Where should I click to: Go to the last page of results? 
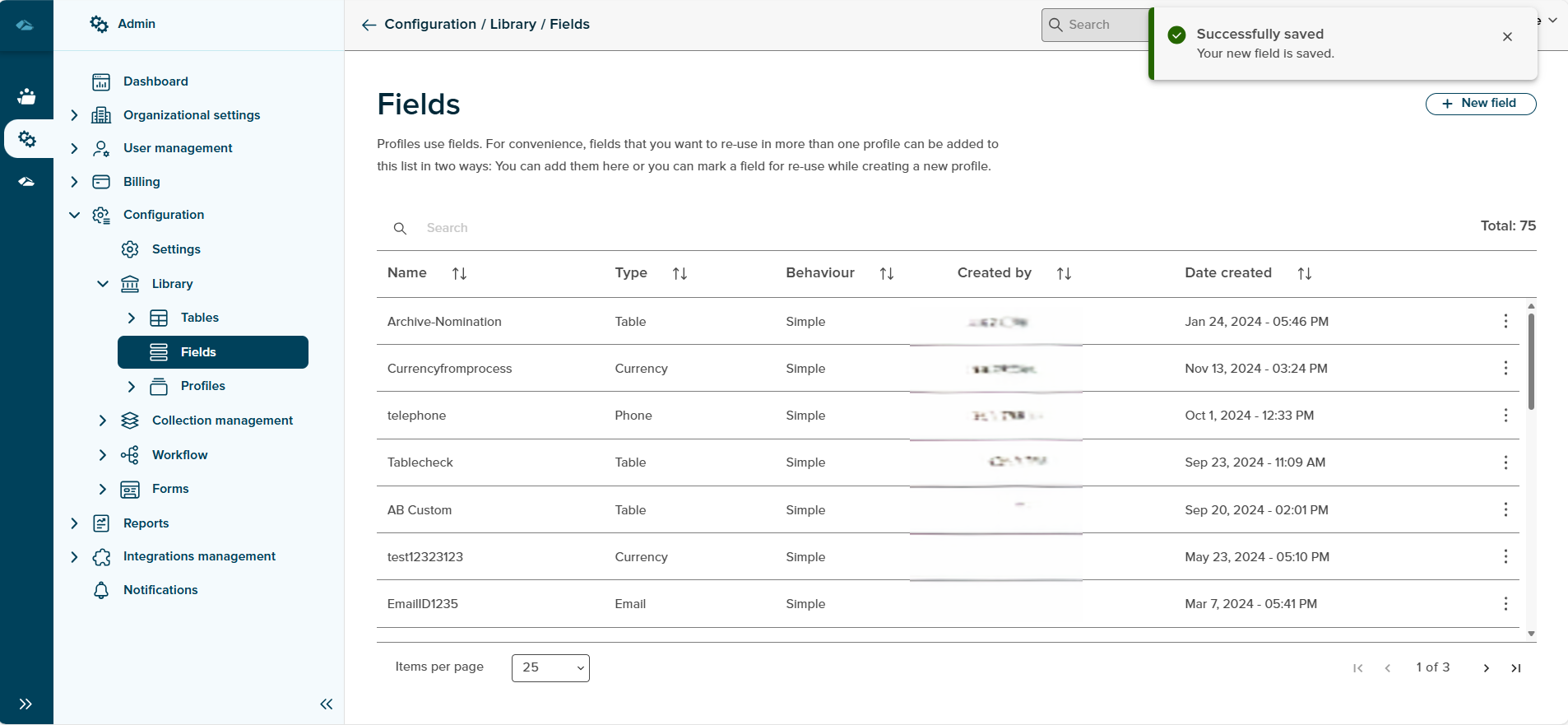point(1515,668)
